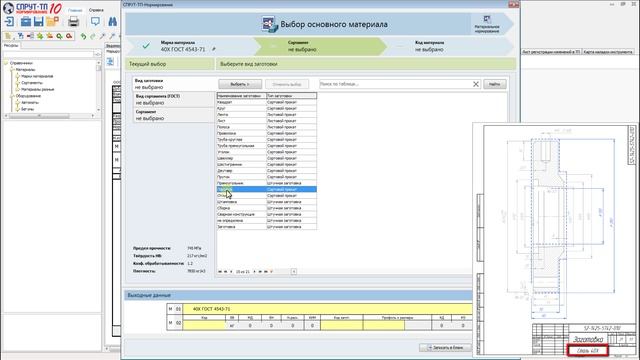Click the beige document icon in small toolbar
The image size is (640, 360).
click(x=8, y=36)
